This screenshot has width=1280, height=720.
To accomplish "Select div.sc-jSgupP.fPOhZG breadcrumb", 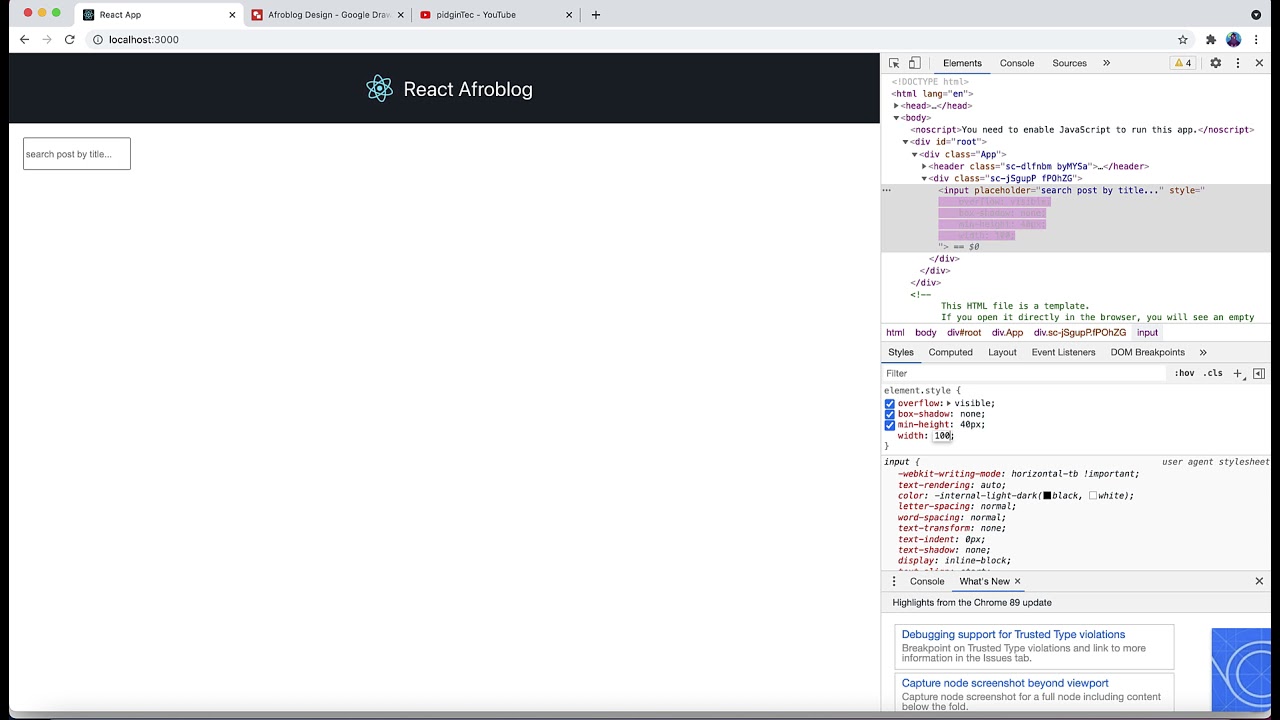I will click(x=1080, y=333).
